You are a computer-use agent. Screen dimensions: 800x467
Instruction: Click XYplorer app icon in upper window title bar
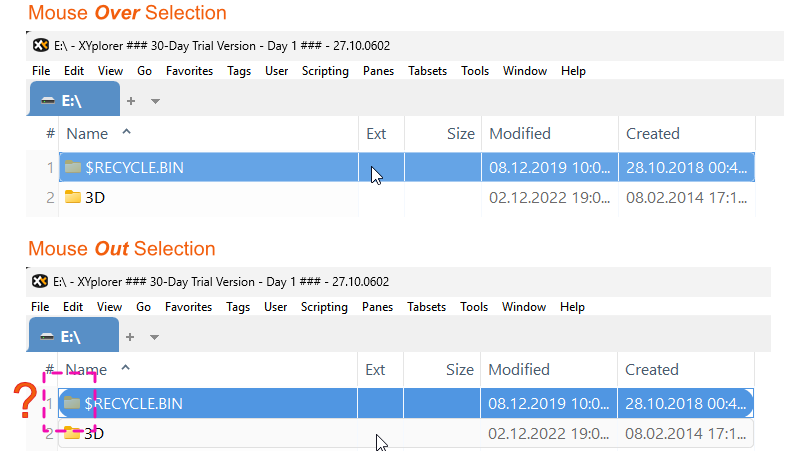(41, 46)
